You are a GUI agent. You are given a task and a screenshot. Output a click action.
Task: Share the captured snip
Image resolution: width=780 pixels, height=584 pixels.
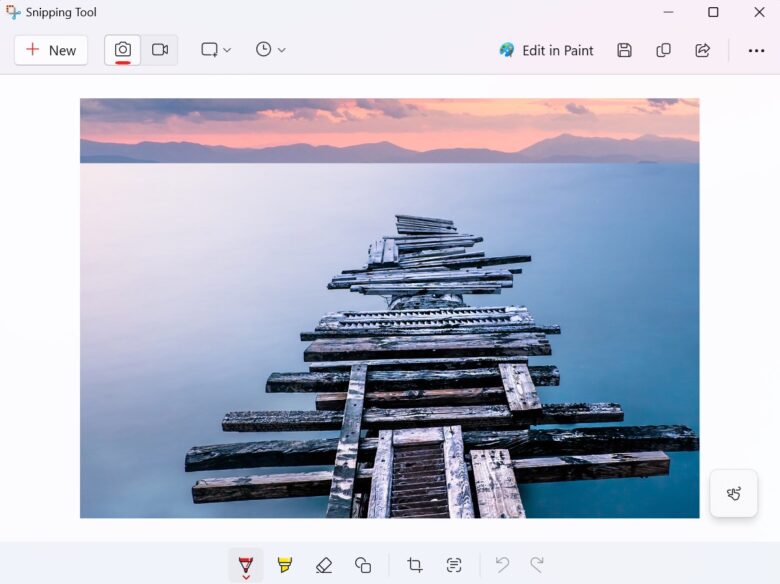click(702, 50)
